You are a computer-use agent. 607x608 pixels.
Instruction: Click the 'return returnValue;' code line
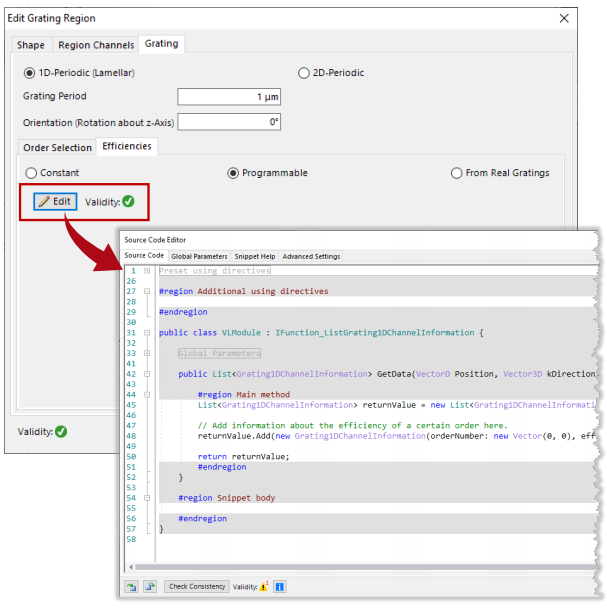pos(244,456)
